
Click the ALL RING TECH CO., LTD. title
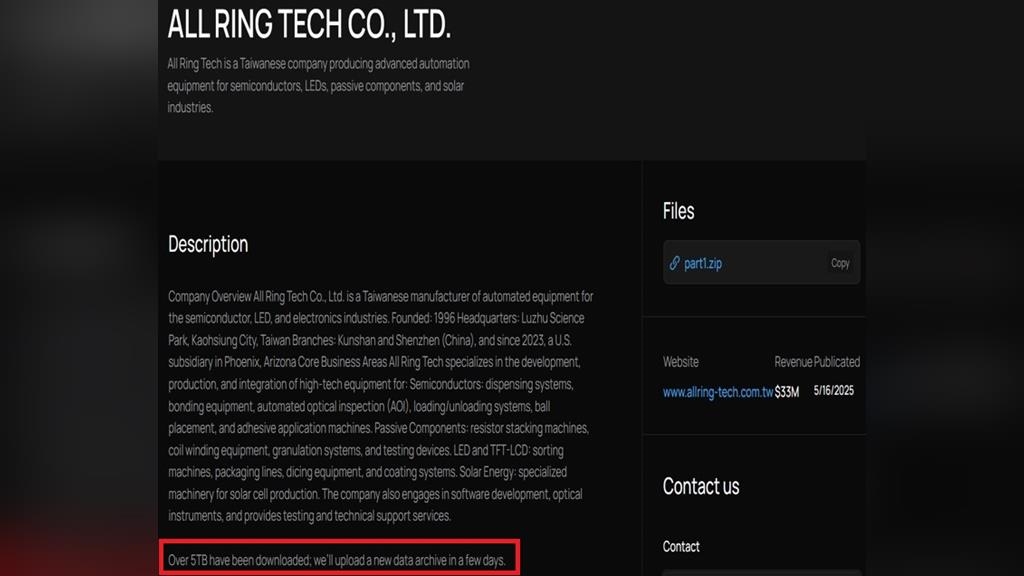tap(309, 24)
